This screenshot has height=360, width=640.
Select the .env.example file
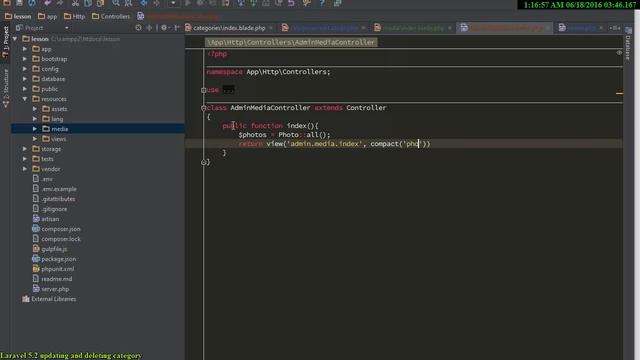59,189
